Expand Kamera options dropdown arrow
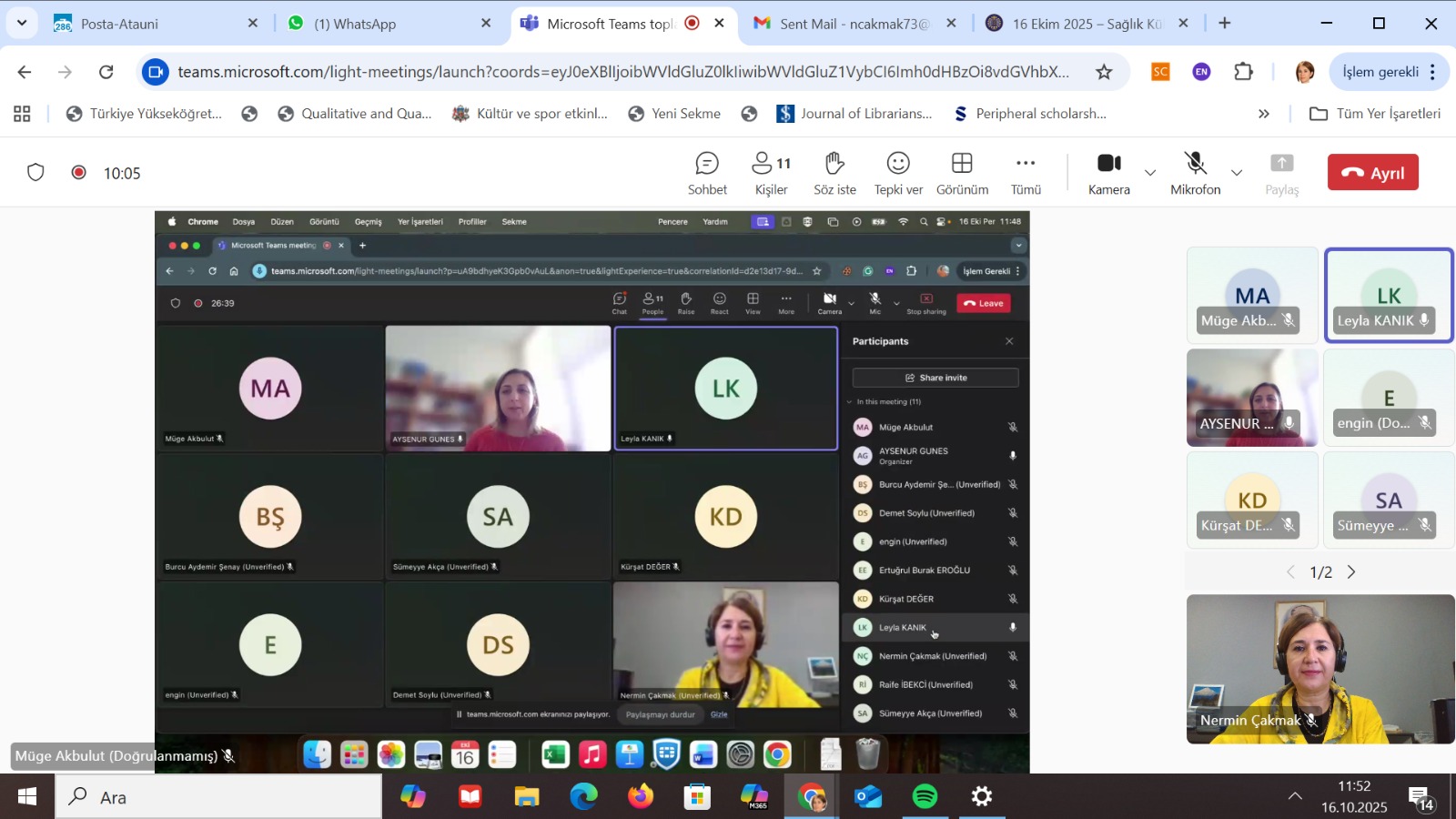 tap(1150, 173)
